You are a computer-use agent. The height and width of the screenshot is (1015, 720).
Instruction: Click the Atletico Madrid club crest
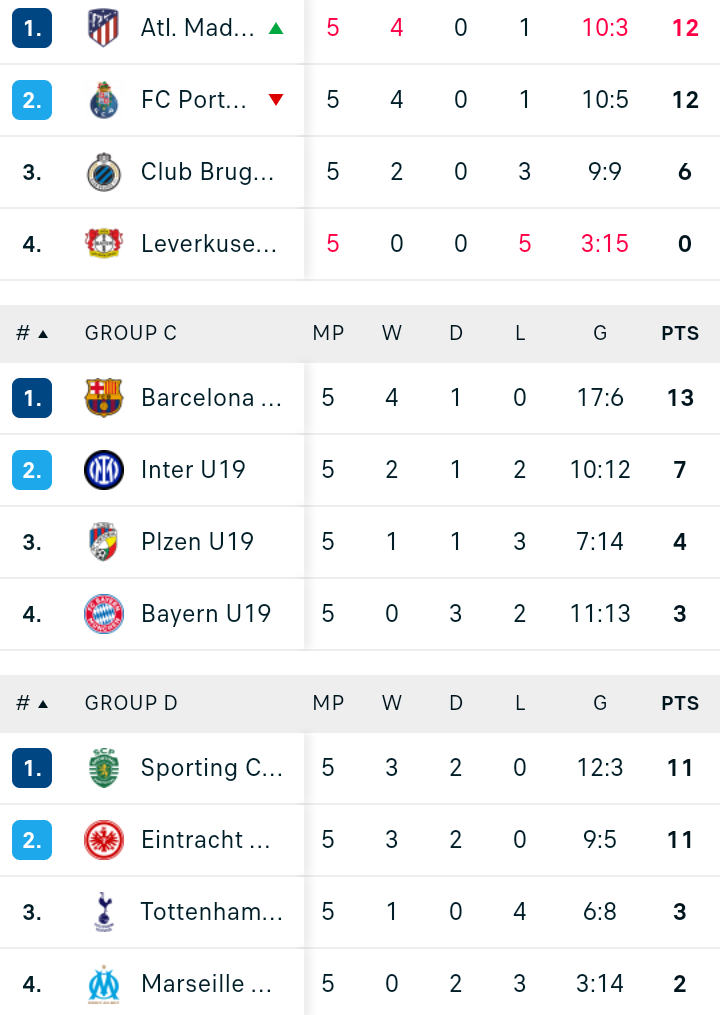tap(104, 28)
